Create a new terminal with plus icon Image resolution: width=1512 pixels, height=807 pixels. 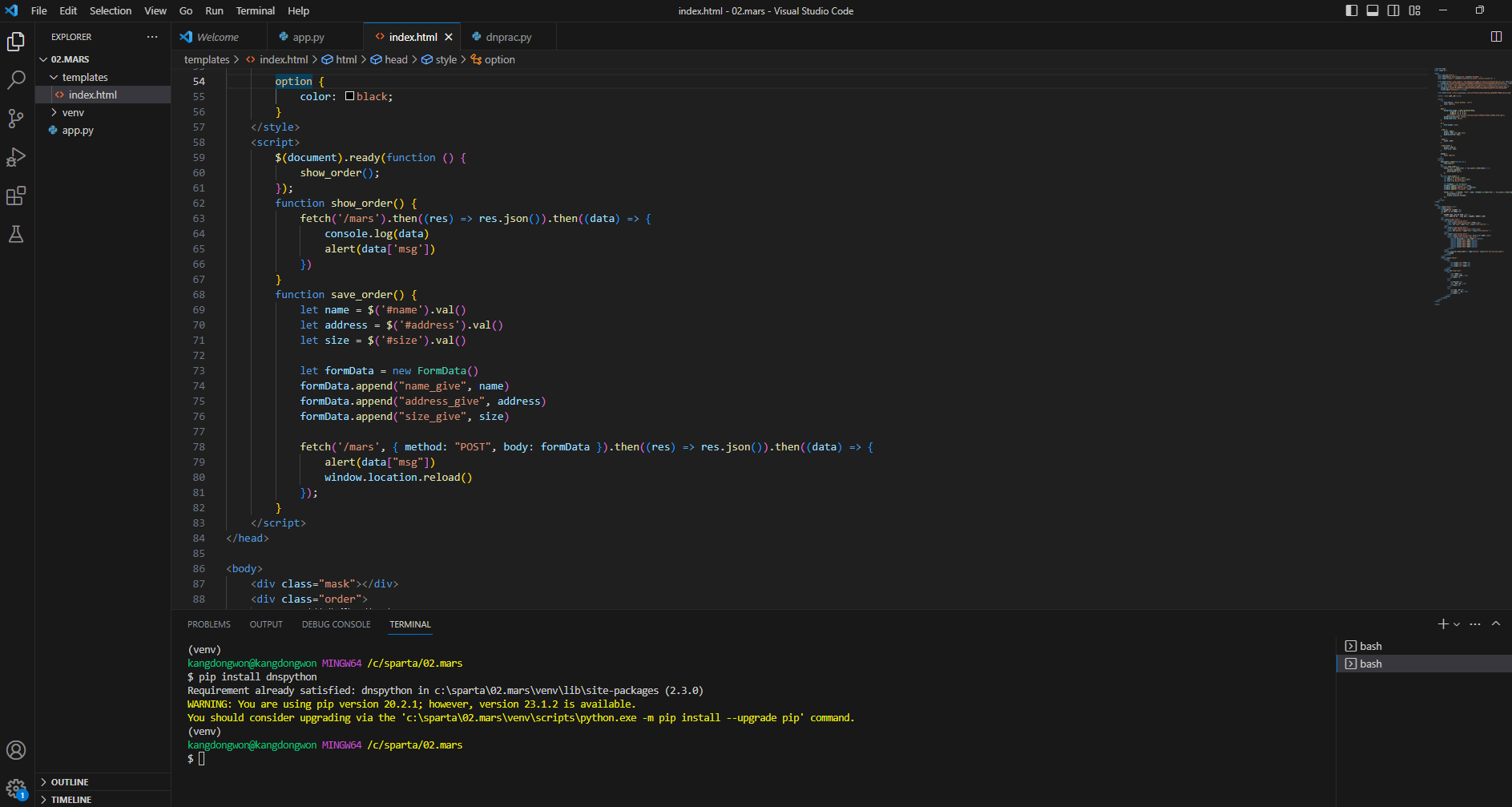coord(1442,624)
